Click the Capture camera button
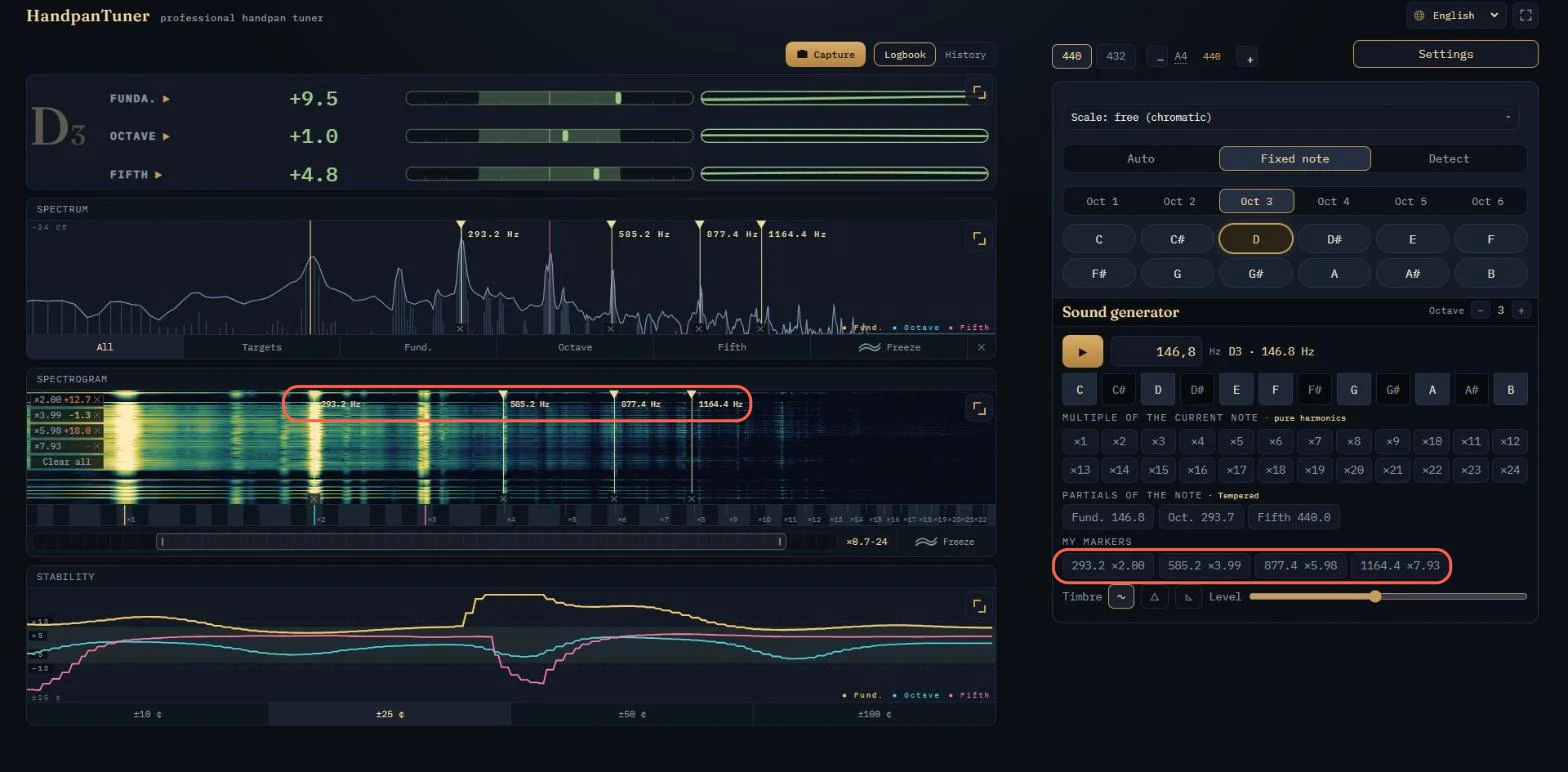The image size is (1568, 772). (826, 54)
